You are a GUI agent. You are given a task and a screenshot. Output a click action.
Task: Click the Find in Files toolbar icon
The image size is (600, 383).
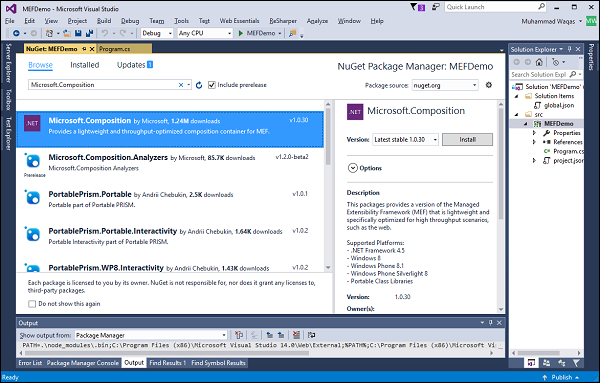pos(293,33)
